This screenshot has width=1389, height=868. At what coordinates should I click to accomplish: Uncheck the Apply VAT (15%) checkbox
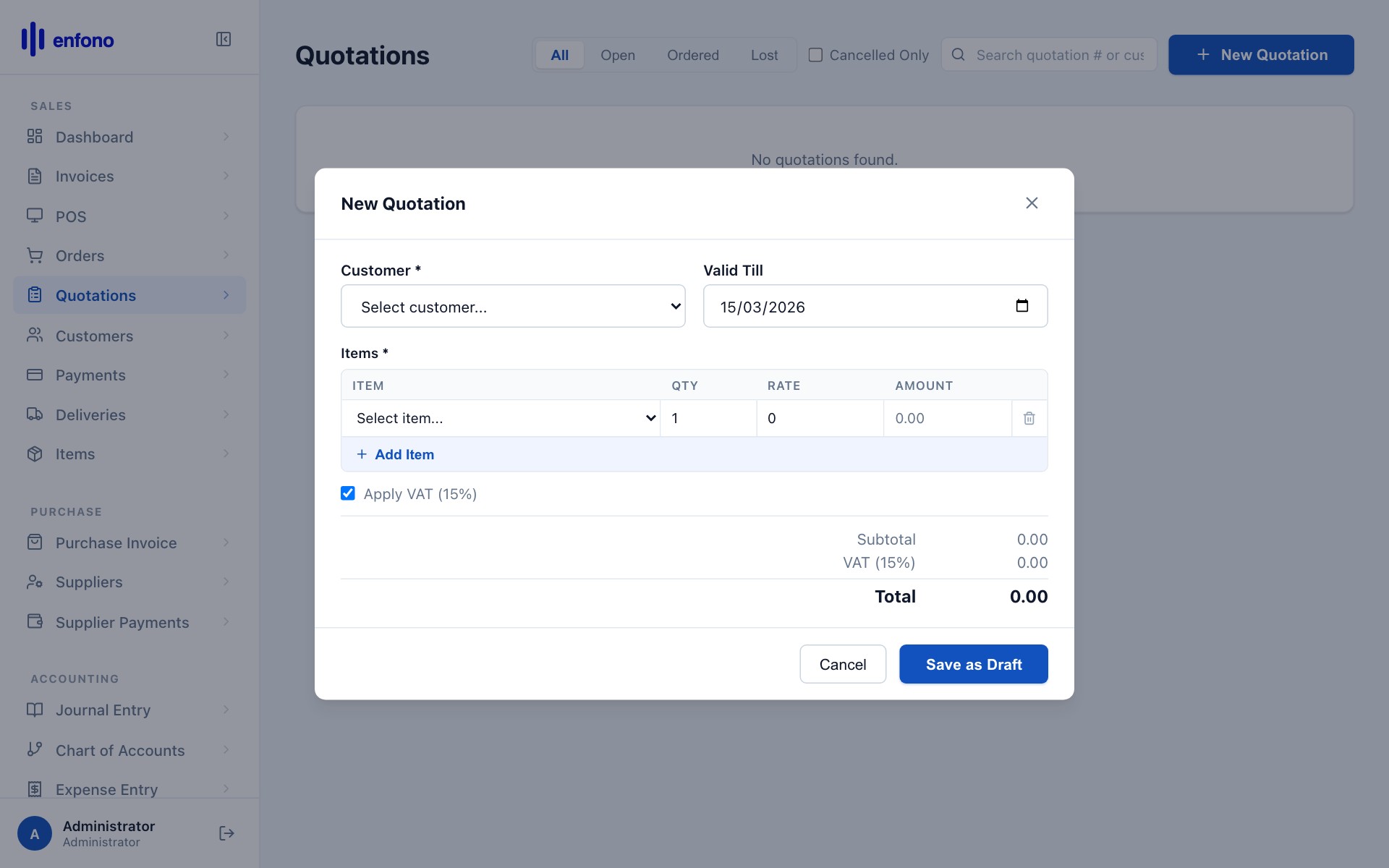click(348, 493)
